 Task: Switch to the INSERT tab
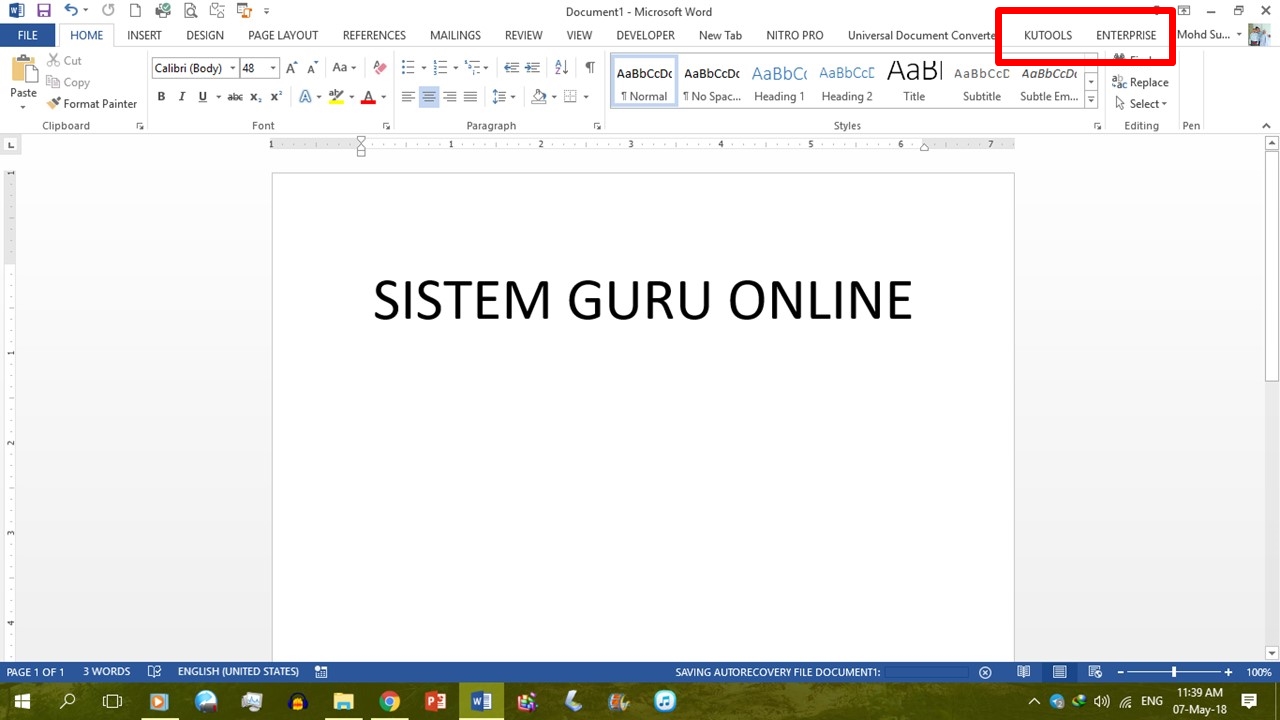coord(144,35)
